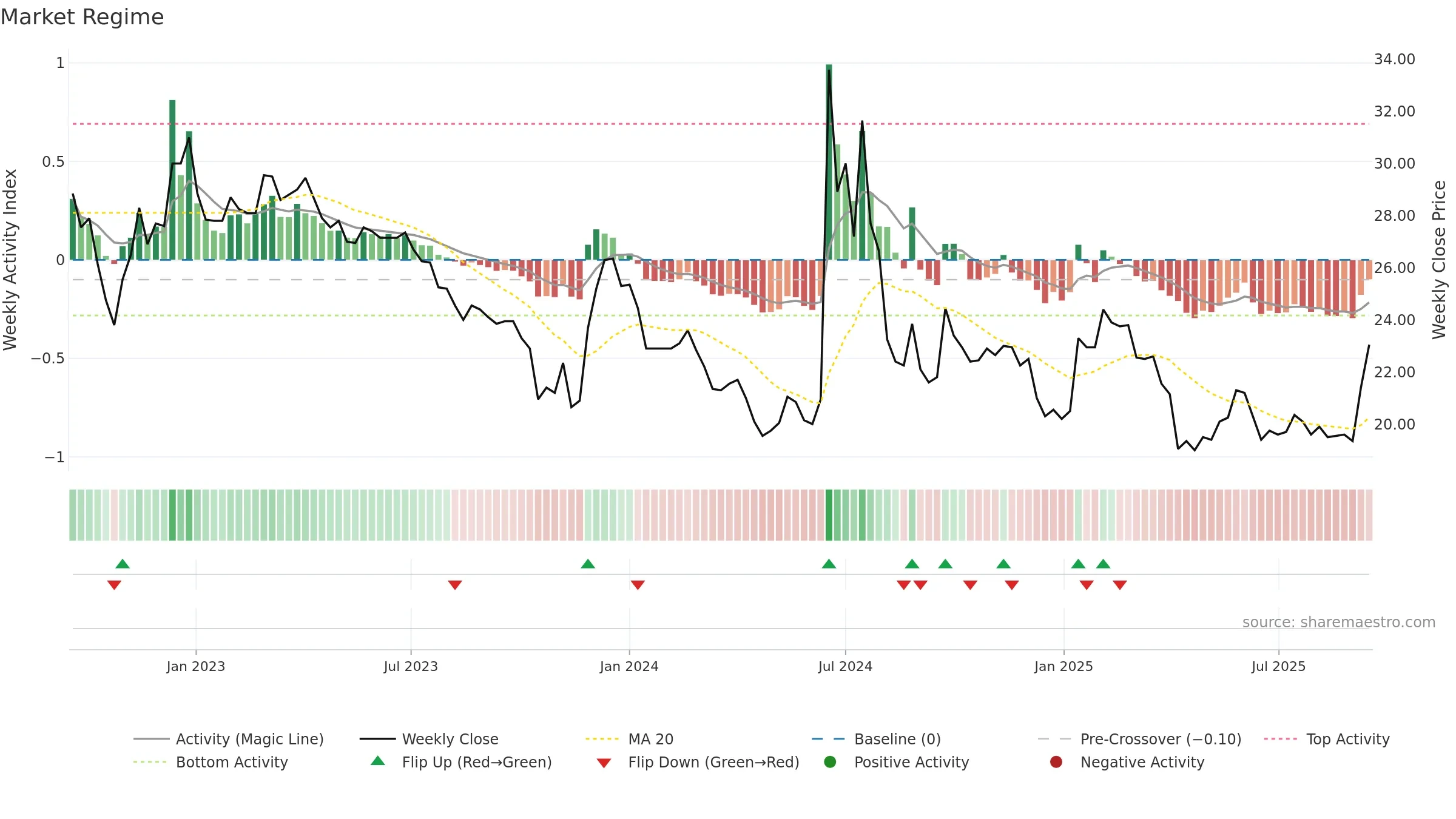Click the first green flip-up marker before Jan 2023
Screen dimensions: 1456x819
(123, 564)
